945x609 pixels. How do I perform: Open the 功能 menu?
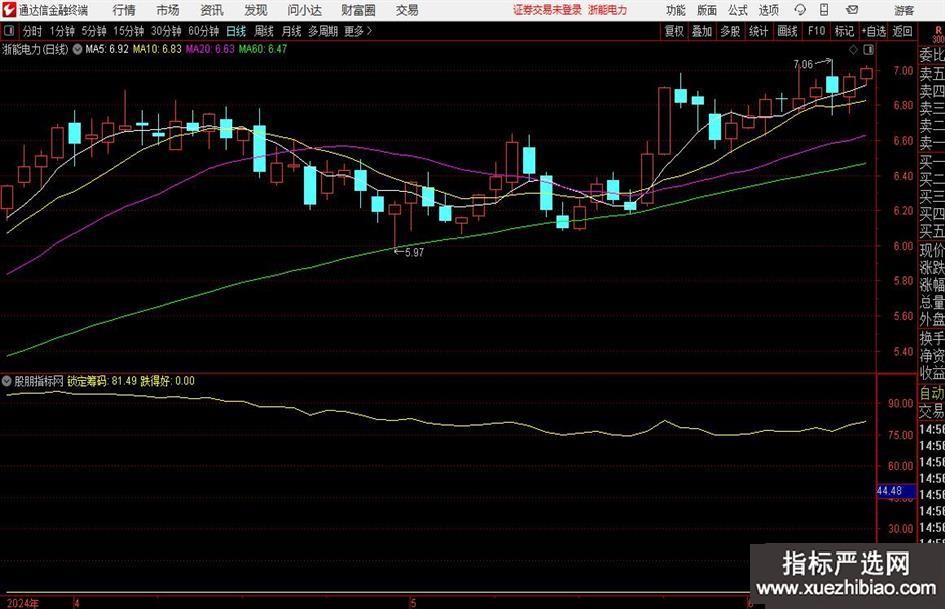coord(676,10)
